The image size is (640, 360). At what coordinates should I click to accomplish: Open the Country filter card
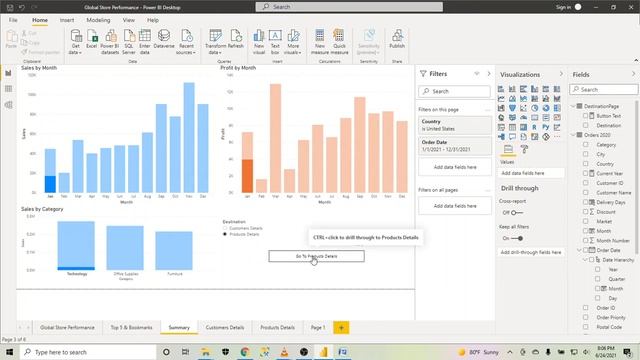(455, 125)
